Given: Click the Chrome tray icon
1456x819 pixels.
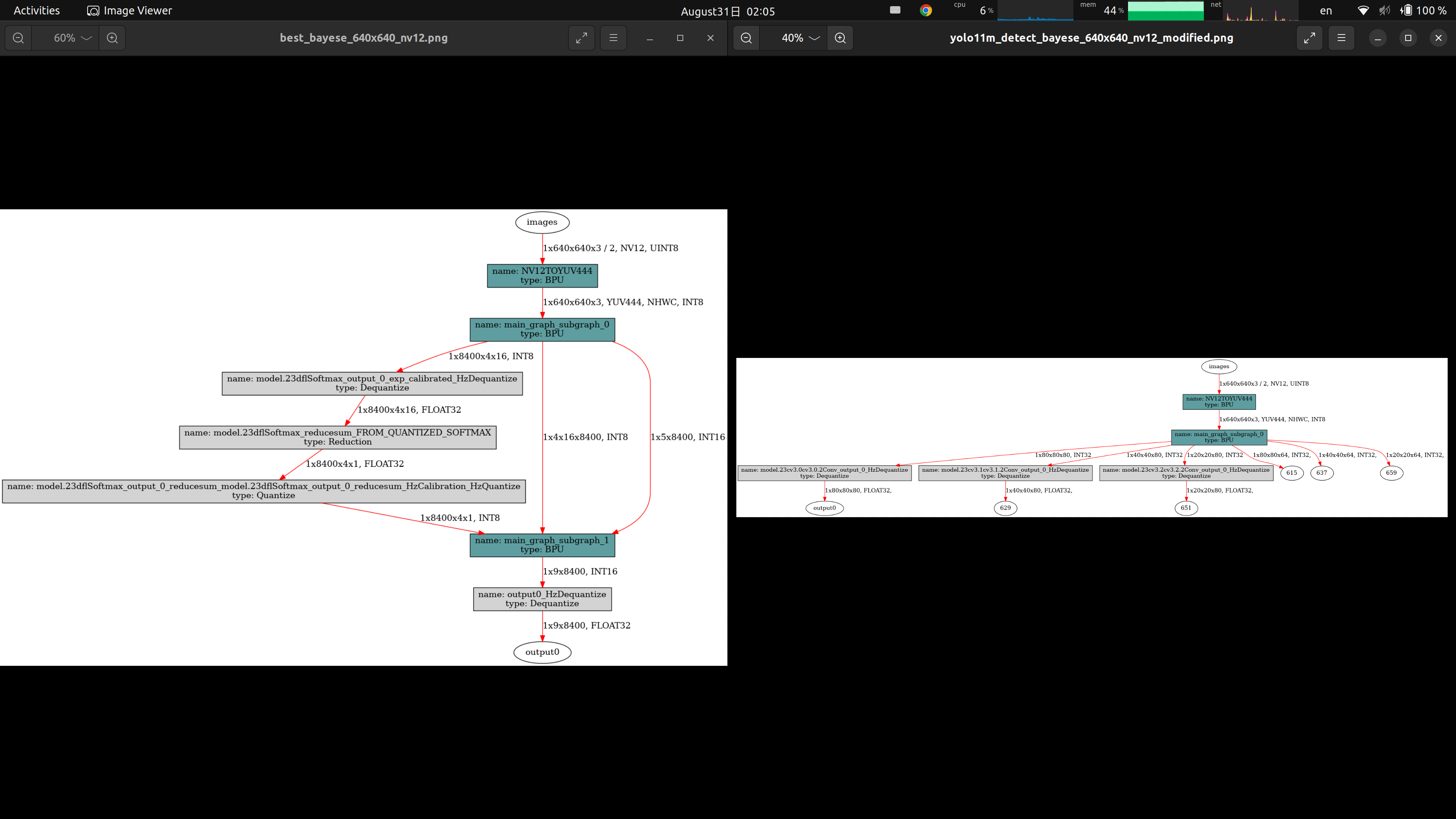Looking at the screenshot, I should point(926,10).
